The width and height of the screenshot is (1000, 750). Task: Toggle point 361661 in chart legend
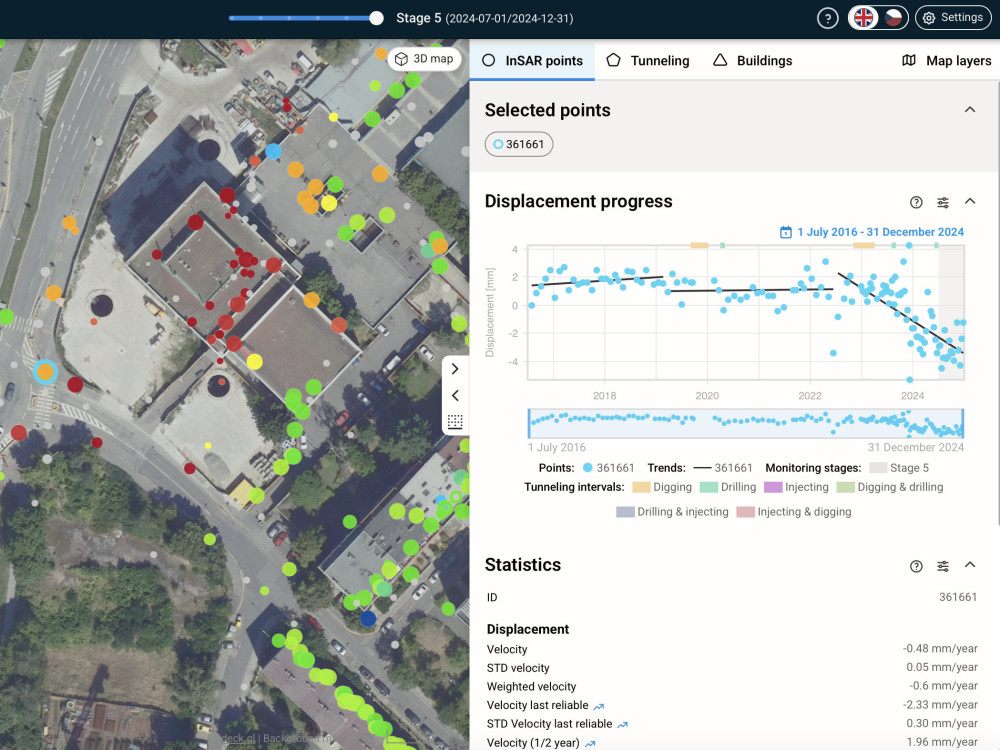(x=608, y=468)
